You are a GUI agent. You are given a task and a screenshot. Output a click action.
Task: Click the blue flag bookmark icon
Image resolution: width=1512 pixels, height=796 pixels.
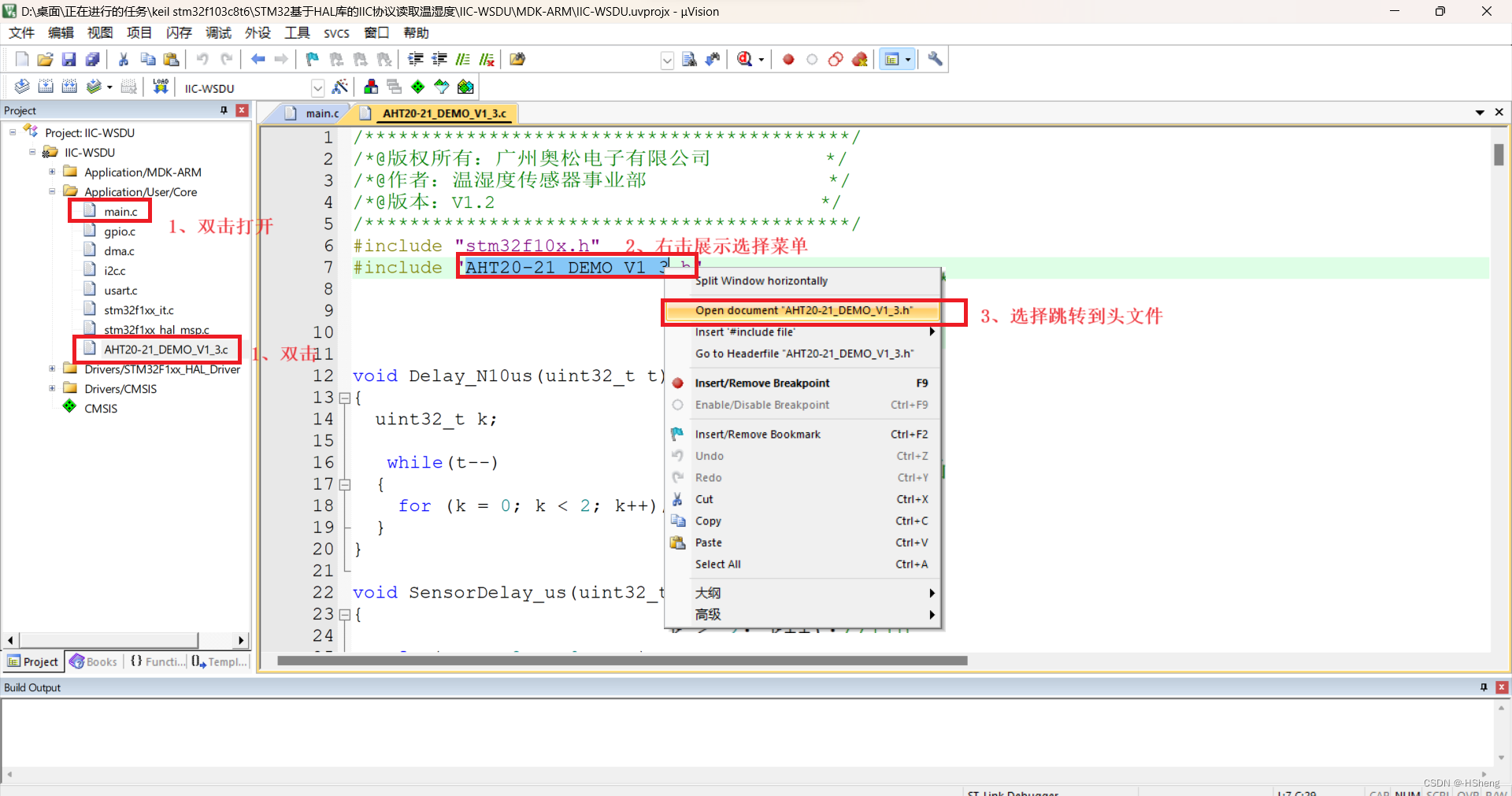313,59
